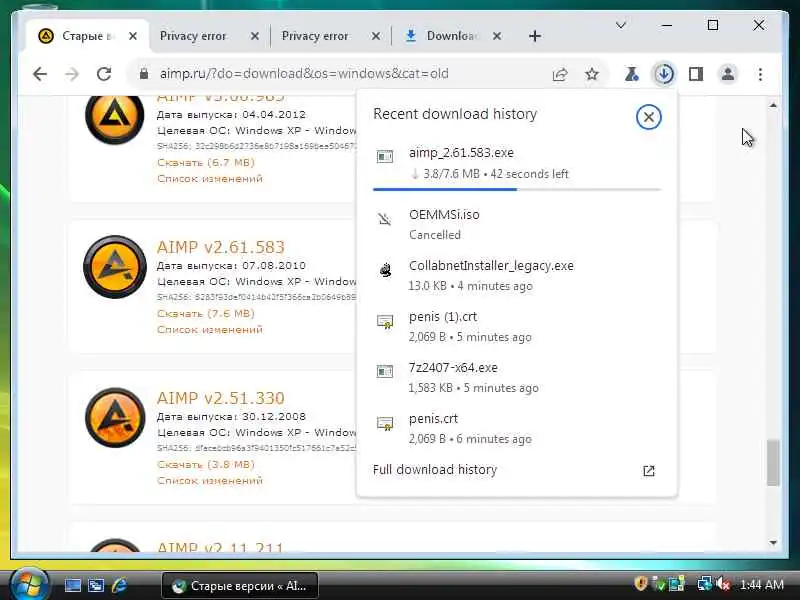800x600 pixels.
Task: Open Список изменений under Скачать (6.7 MB)
Action: [x=210, y=179]
